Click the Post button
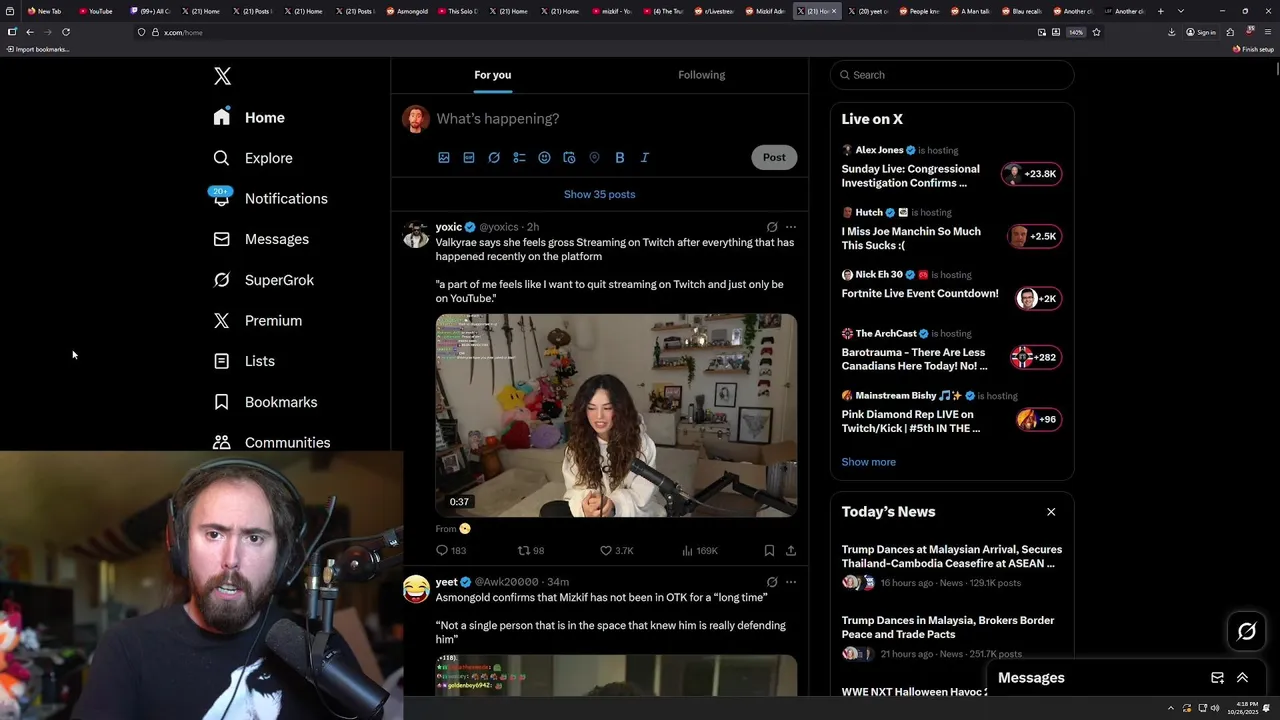The image size is (1280, 720). click(774, 157)
